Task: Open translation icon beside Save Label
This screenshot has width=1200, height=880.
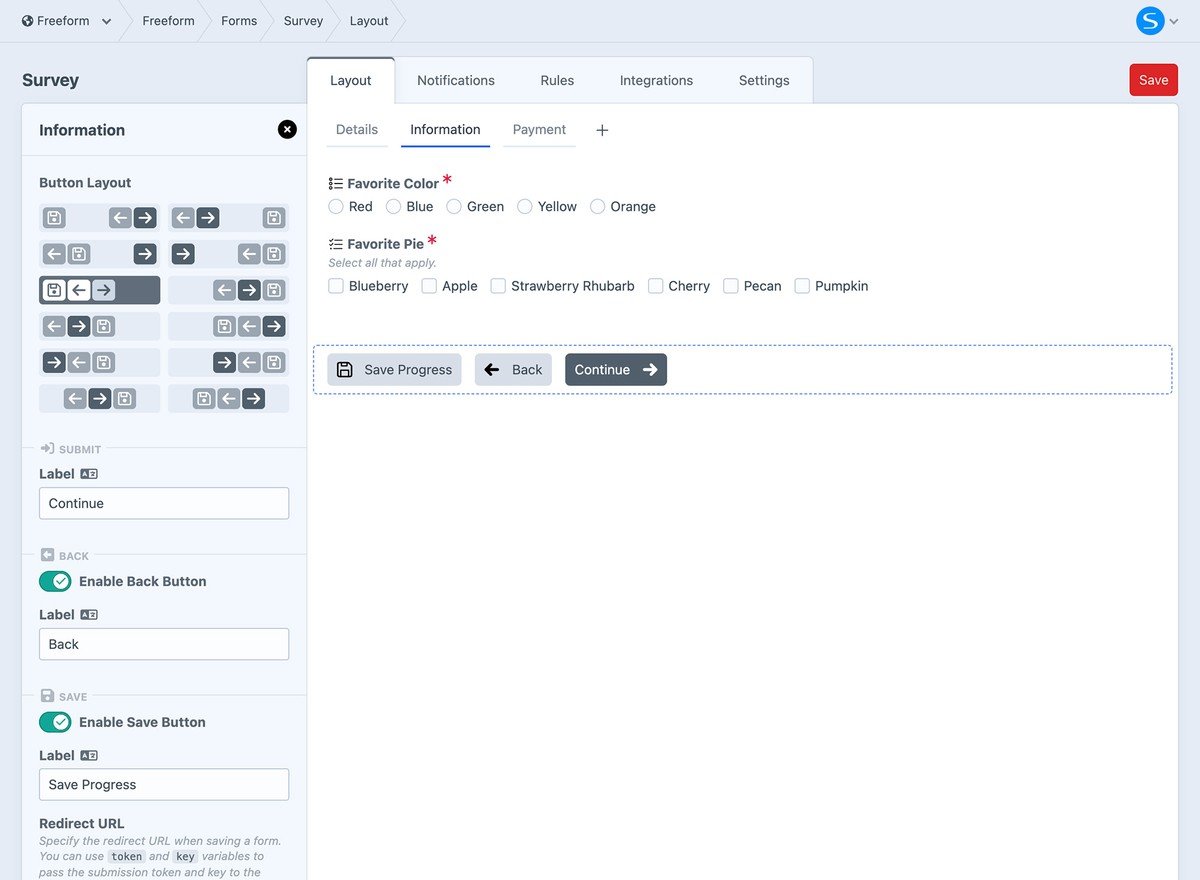Action: coord(89,756)
